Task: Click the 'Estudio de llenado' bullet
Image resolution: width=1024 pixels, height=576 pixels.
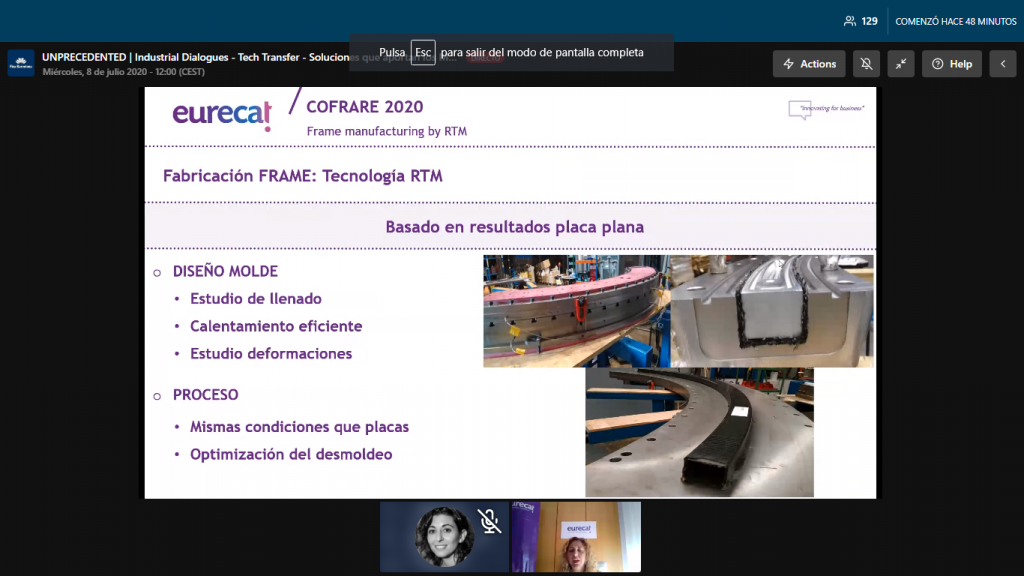Action: click(256, 298)
